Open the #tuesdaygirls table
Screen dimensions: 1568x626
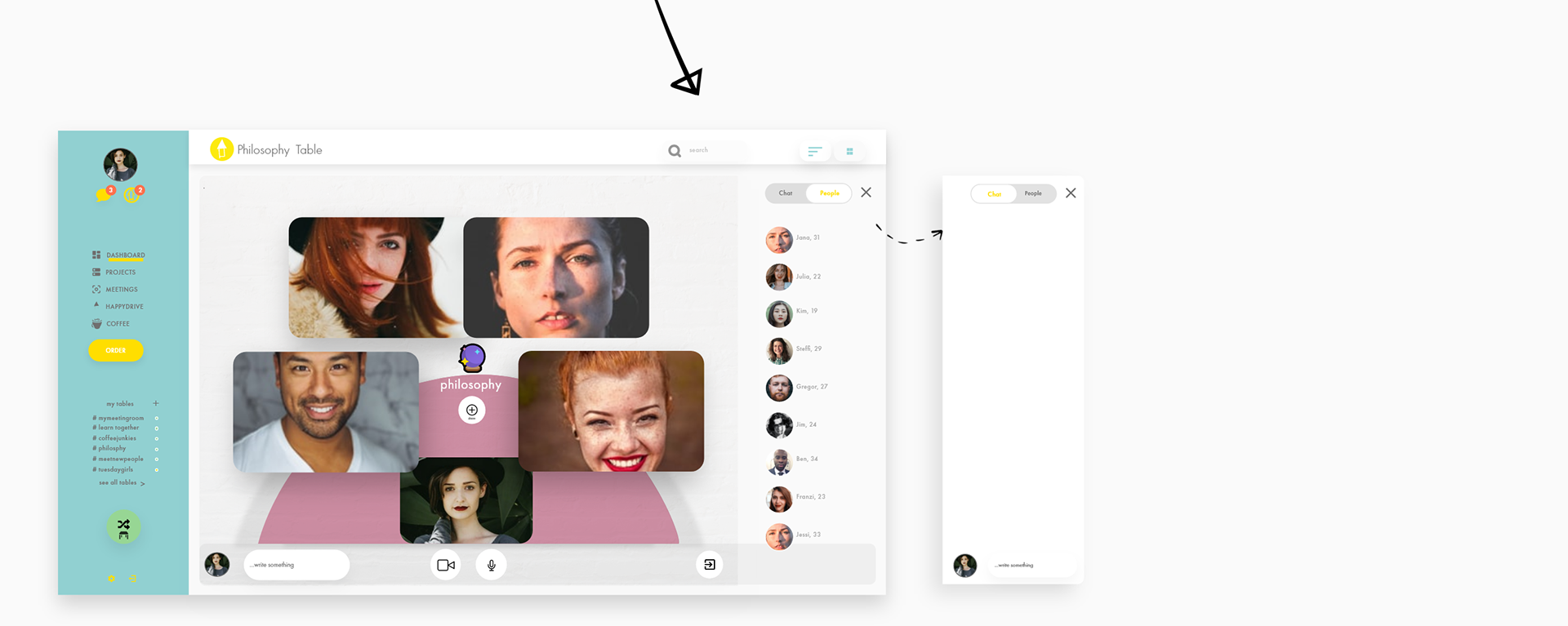point(113,469)
